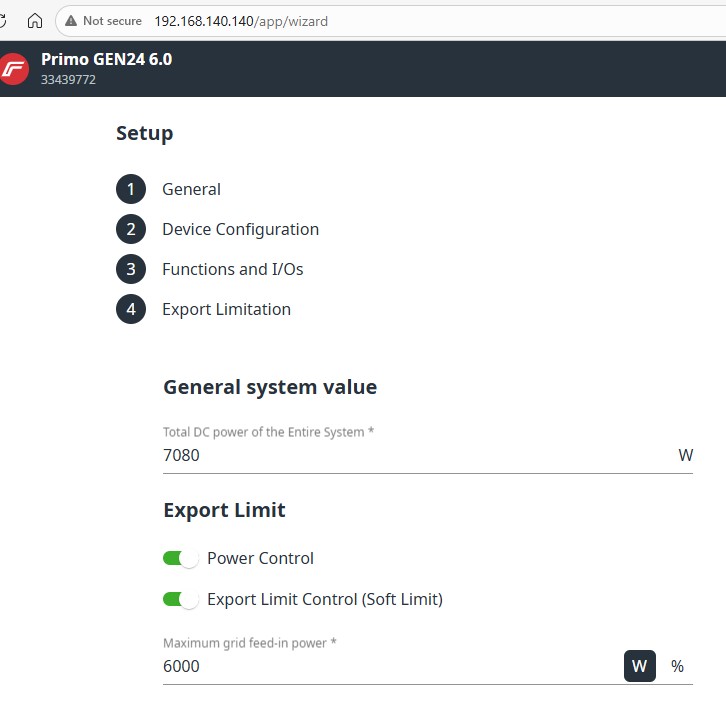
Task: Go to Device Configuration step
Action: [240, 229]
